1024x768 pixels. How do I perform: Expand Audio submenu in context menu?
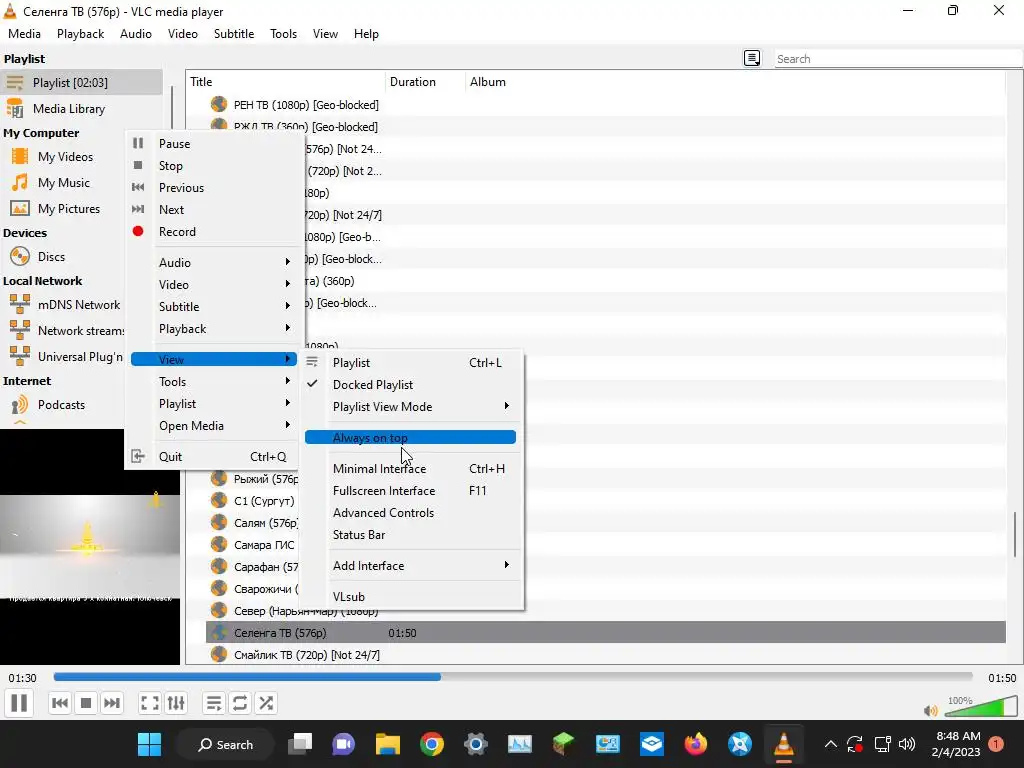[214, 263]
